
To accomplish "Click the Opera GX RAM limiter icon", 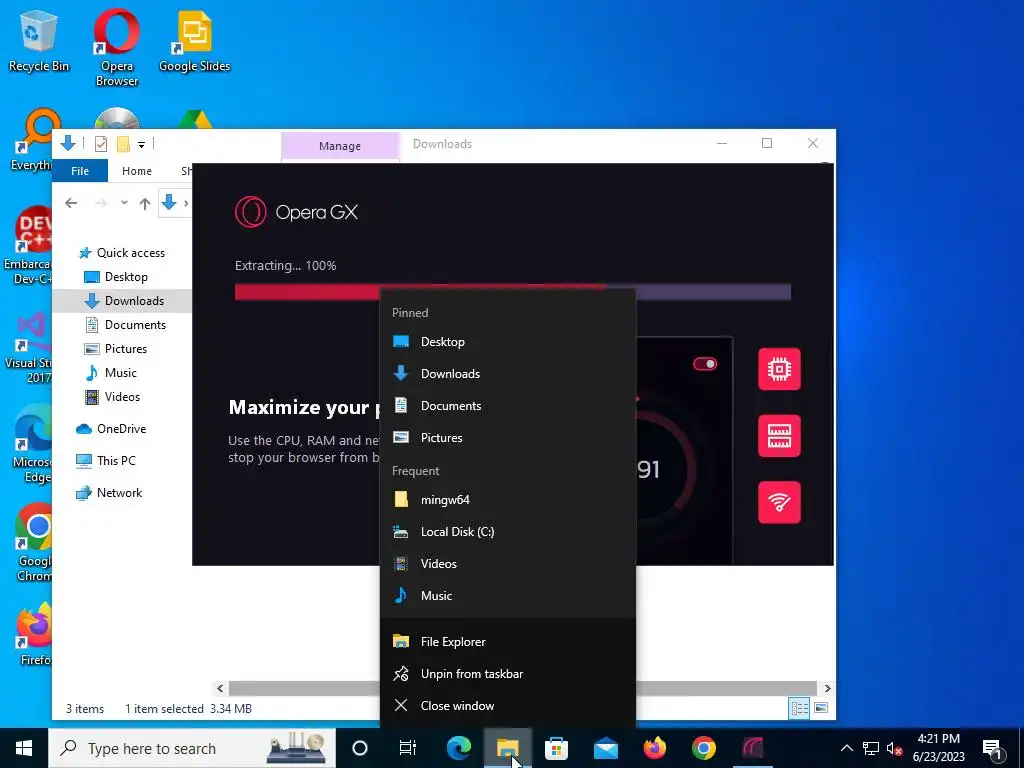I will click(779, 436).
